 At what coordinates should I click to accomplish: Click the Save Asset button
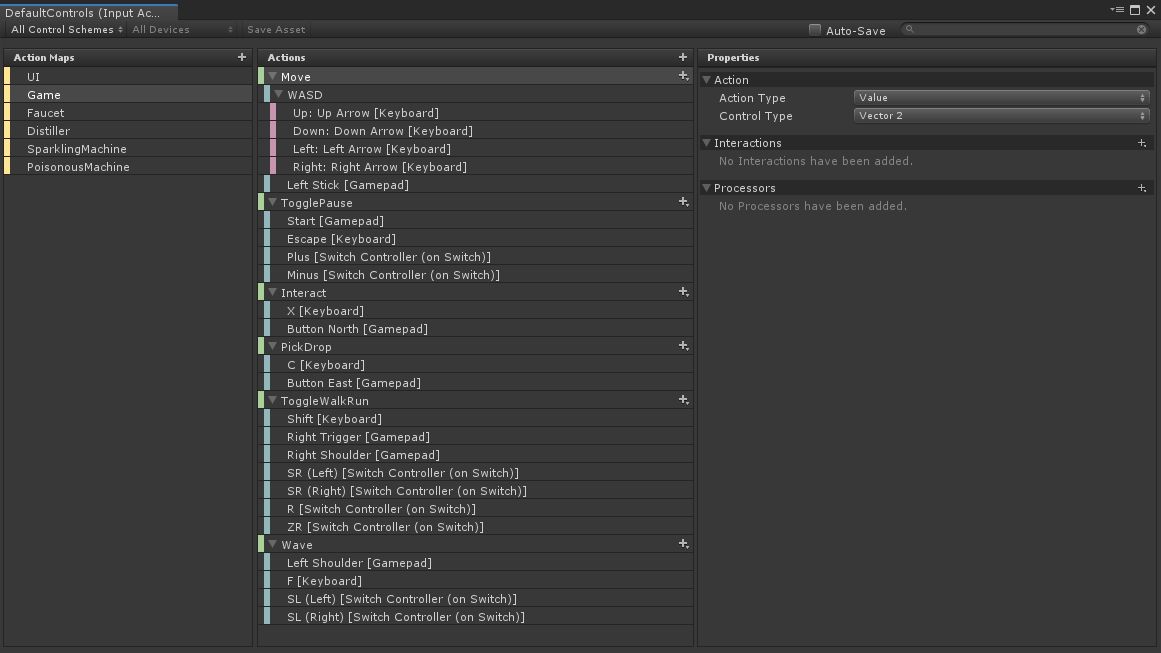[275, 30]
